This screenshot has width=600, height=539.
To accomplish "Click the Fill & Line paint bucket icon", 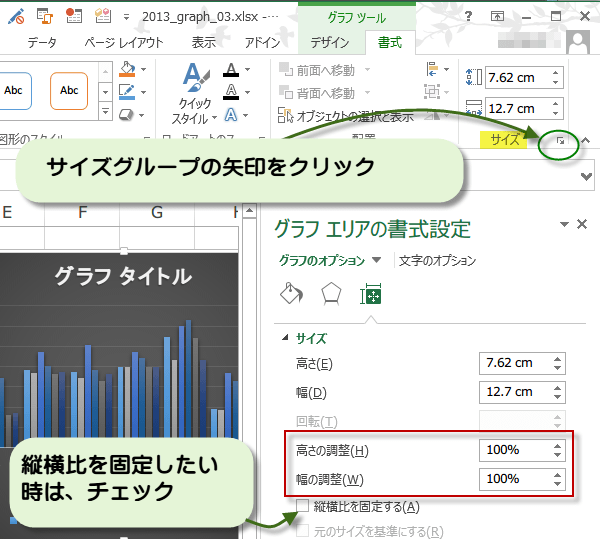I will pyautogui.click(x=289, y=294).
